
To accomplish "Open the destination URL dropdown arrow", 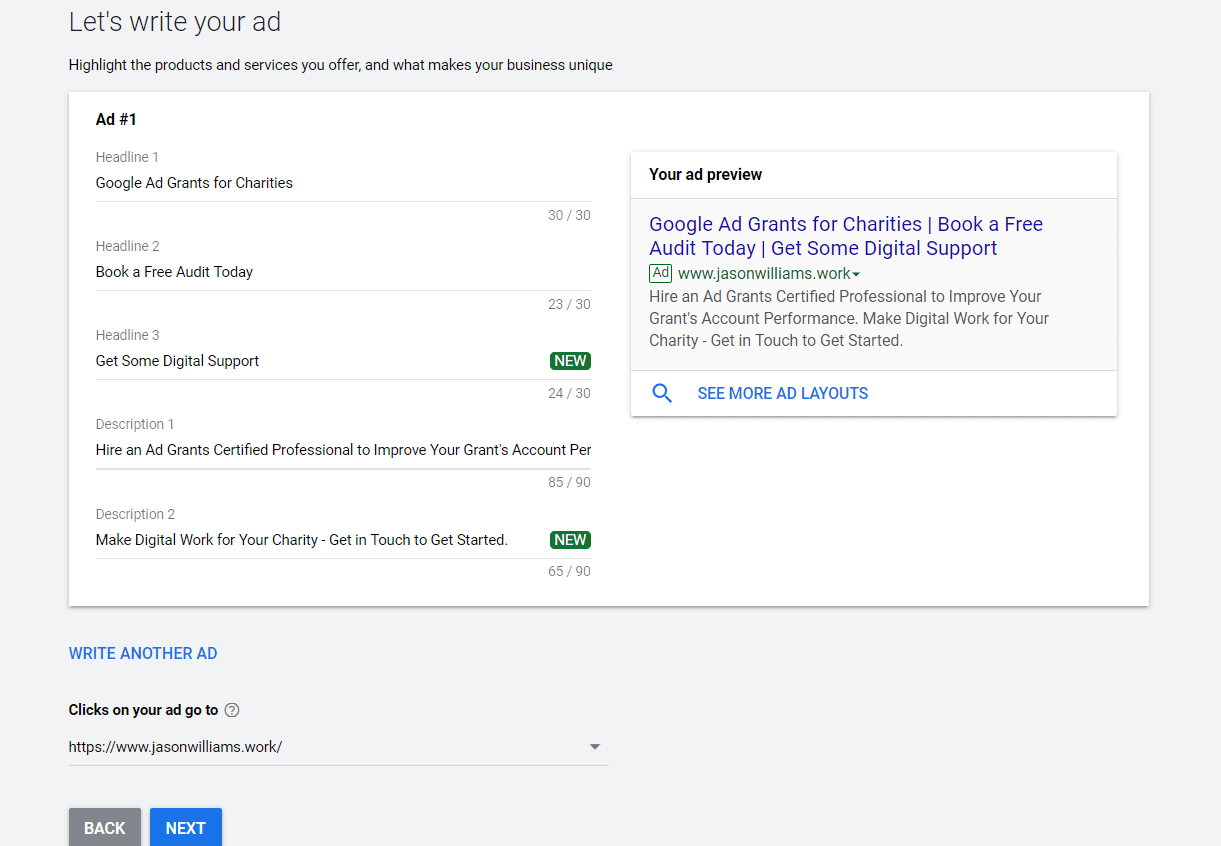I will (594, 746).
